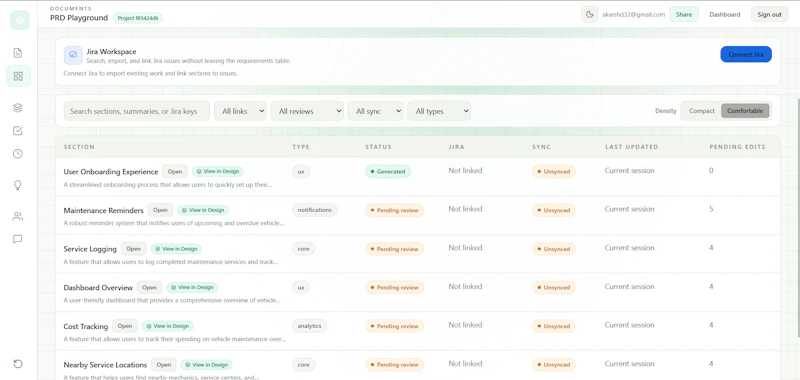The height and width of the screenshot is (380, 800).
Task: Click Not linked for Maintenance Reminders row
Action: click(x=465, y=209)
